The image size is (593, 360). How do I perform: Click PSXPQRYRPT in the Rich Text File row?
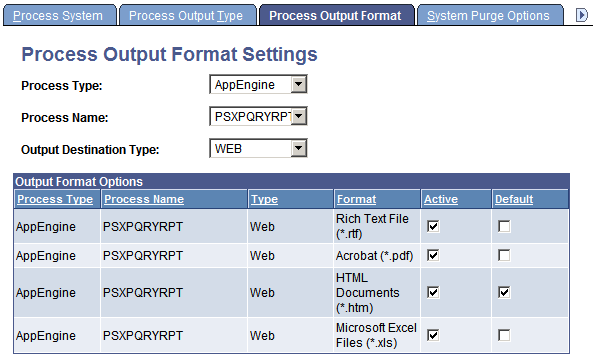coord(143,227)
